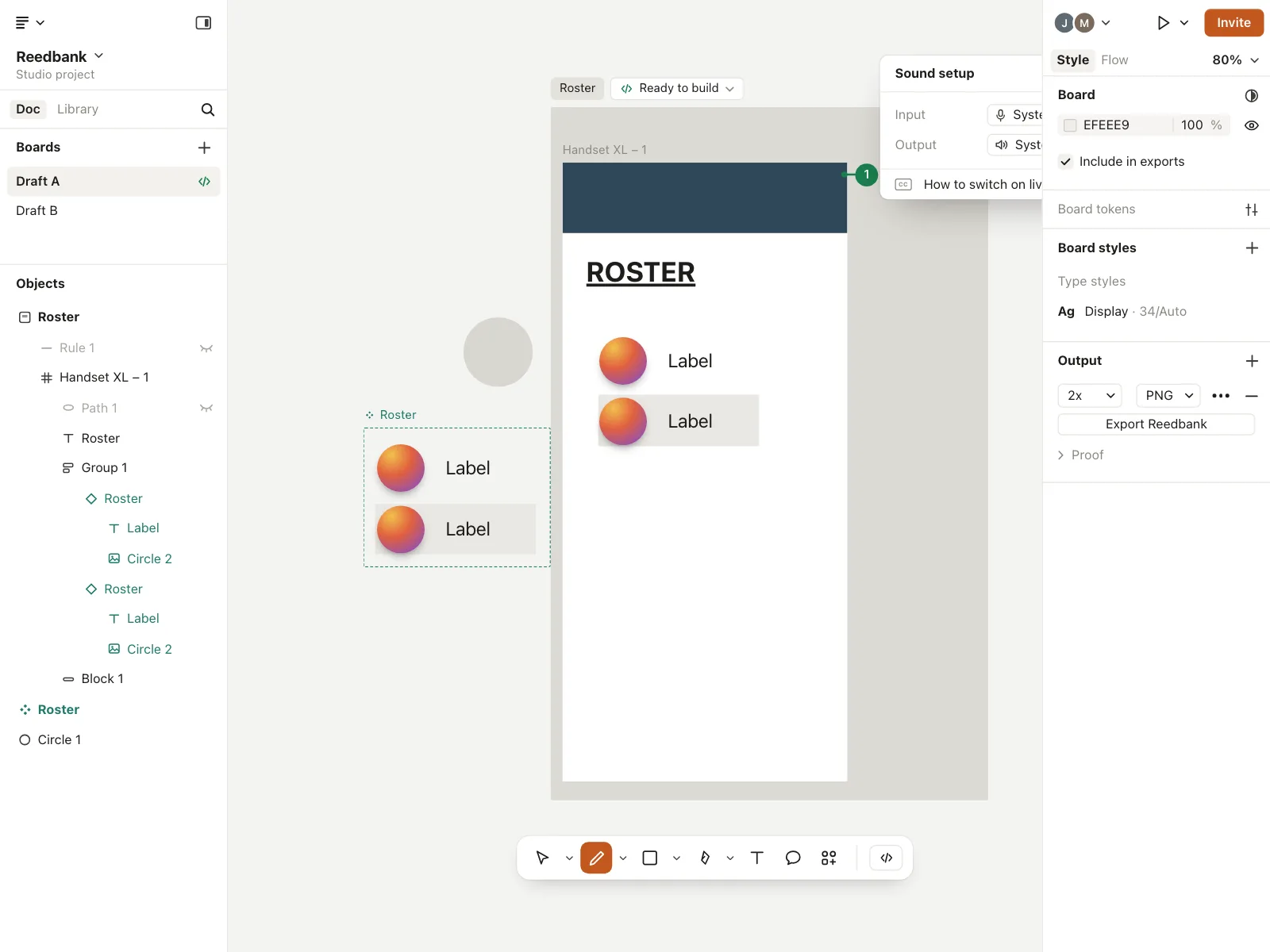Open more export options ellipsis

pos(1221,396)
